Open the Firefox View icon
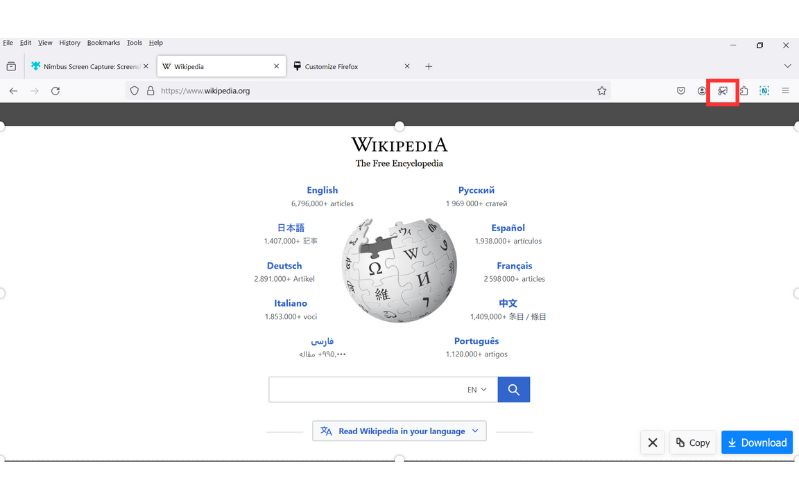The height and width of the screenshot is (500, 799). [11, 66]
